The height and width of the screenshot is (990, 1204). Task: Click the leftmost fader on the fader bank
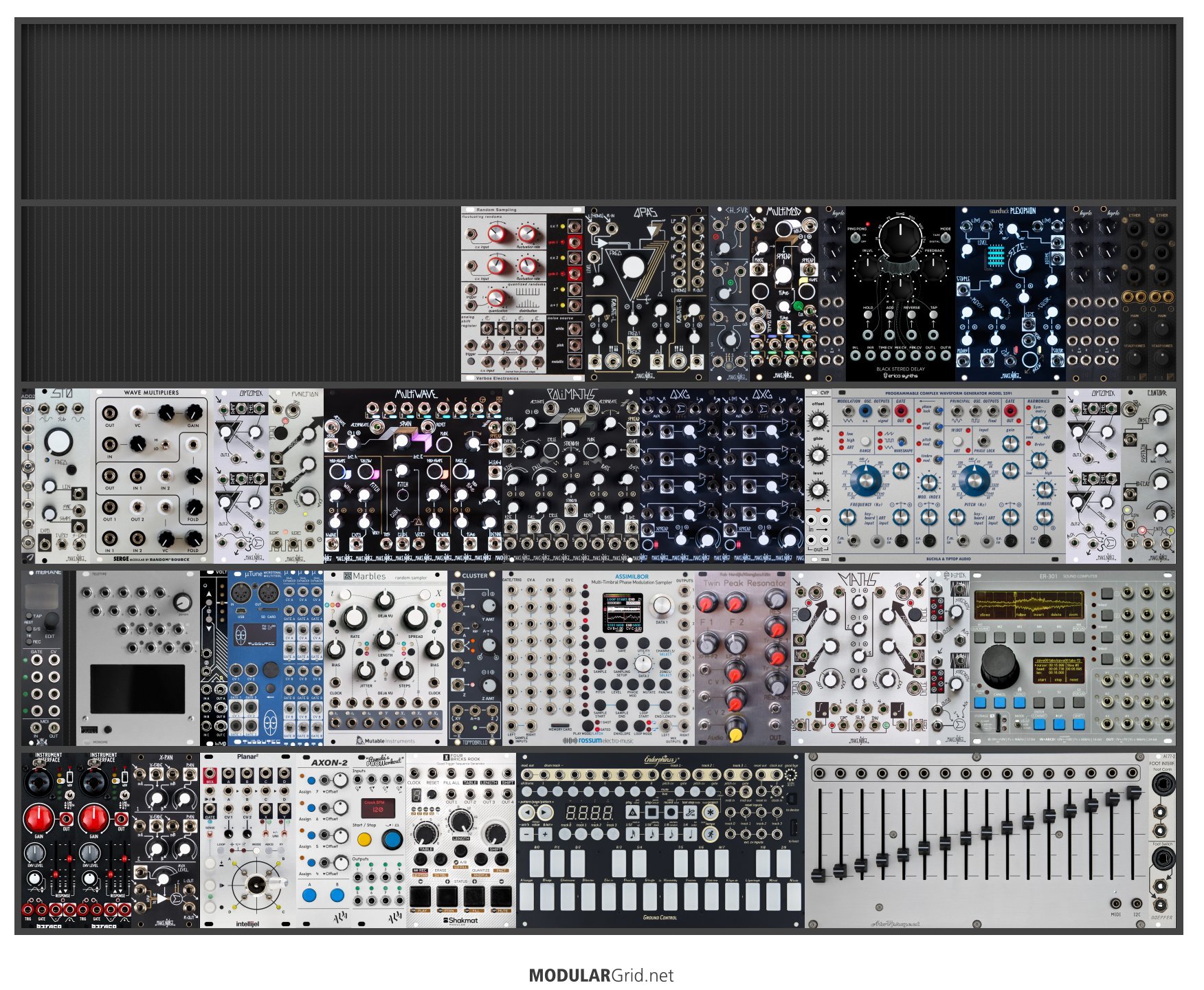click(818, 875)
